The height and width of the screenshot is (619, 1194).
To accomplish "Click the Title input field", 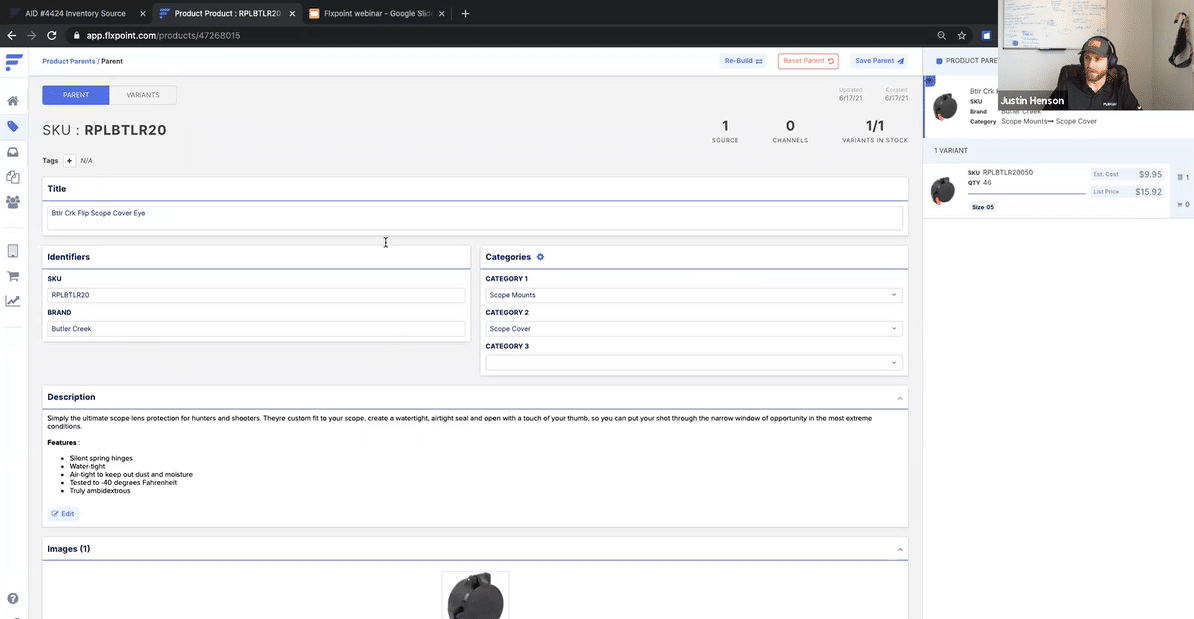I will point(475,218).
